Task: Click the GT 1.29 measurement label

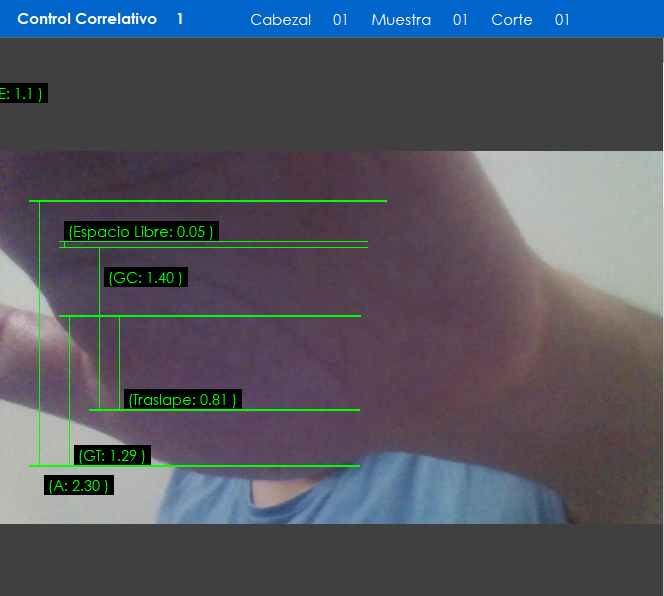Action: (x=112, y=456)
